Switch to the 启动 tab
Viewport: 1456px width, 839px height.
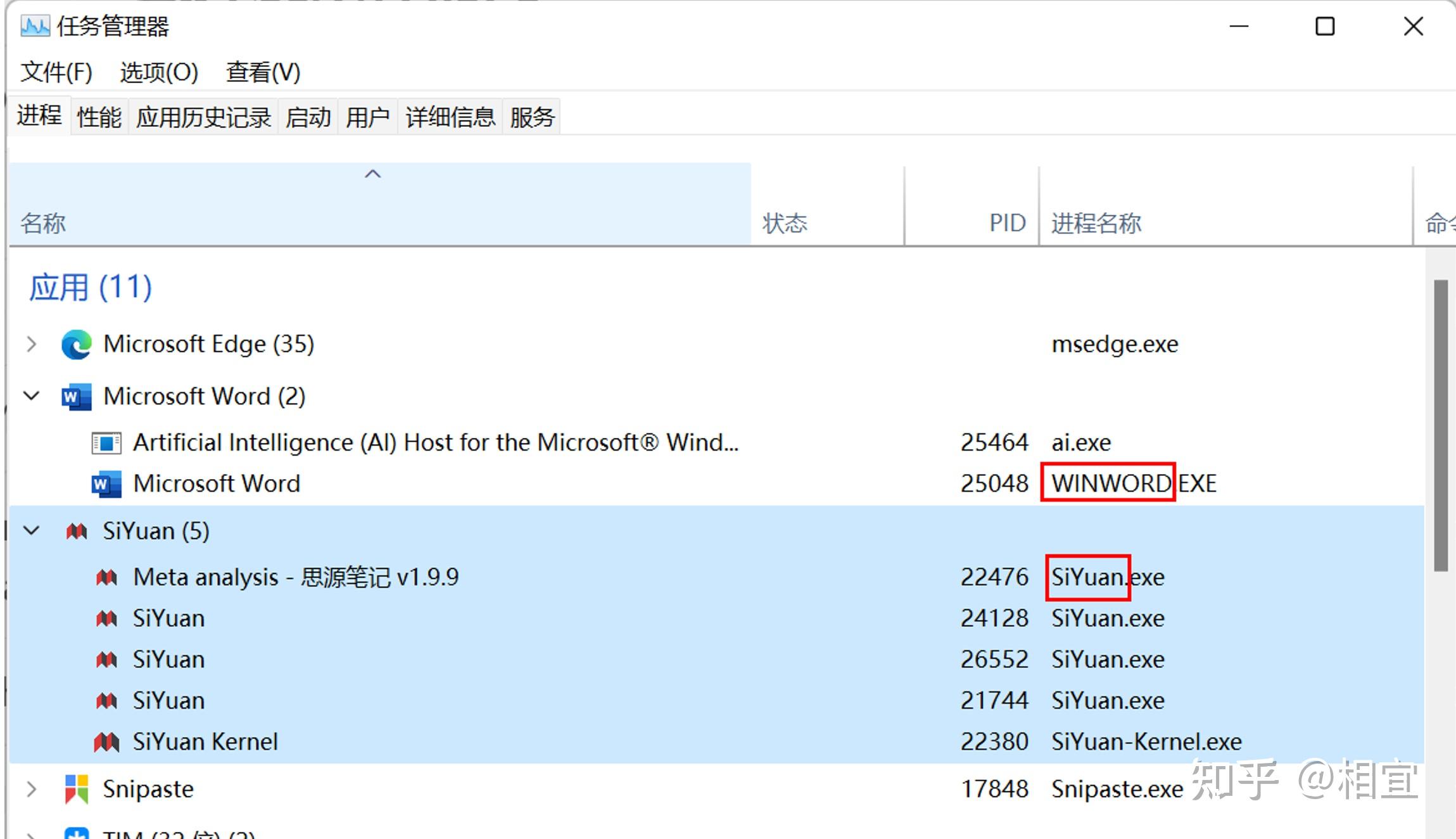[308, 117]
